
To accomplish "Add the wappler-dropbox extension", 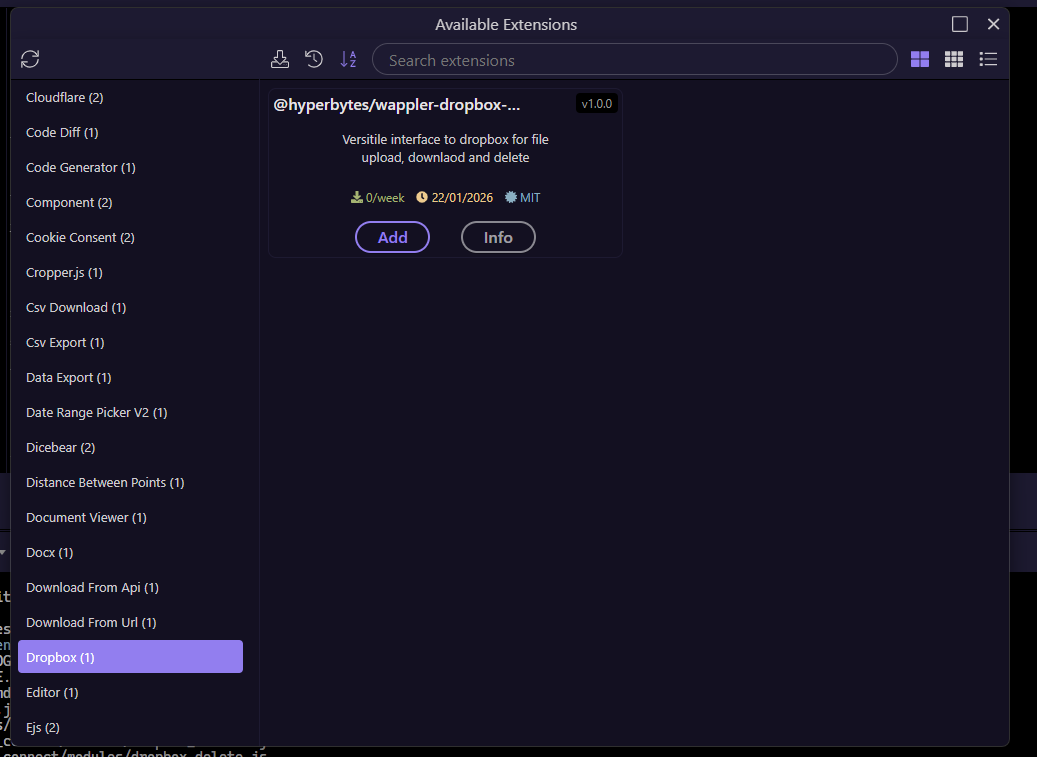I will [x=392, y=237].
